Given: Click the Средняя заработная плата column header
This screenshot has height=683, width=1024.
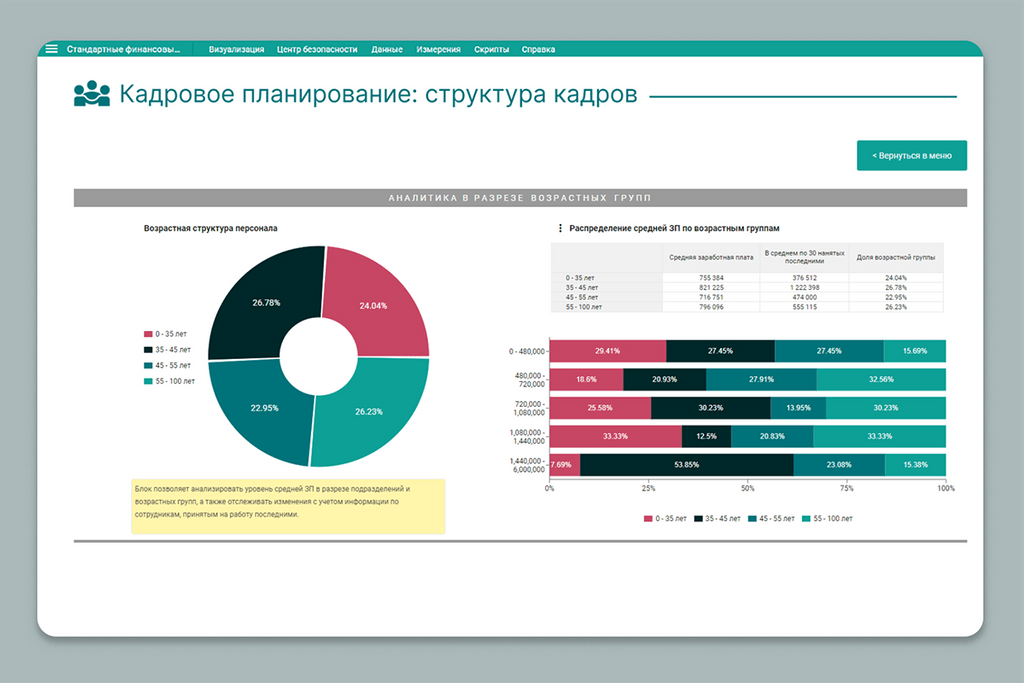Looking at the screenshot, I should click(711, 257).
